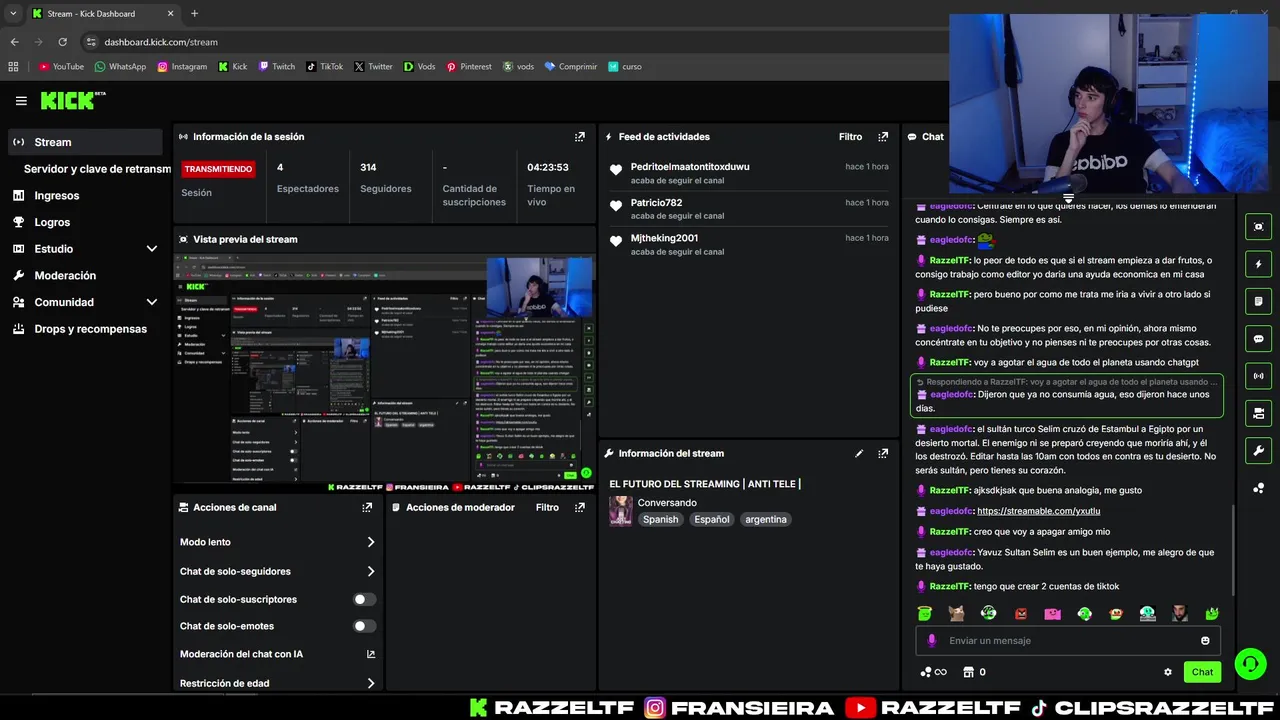Image resolution: width=1280 pixels, height=720 pixels.
Task: Open a new browser tab
Action: (194, 13)
